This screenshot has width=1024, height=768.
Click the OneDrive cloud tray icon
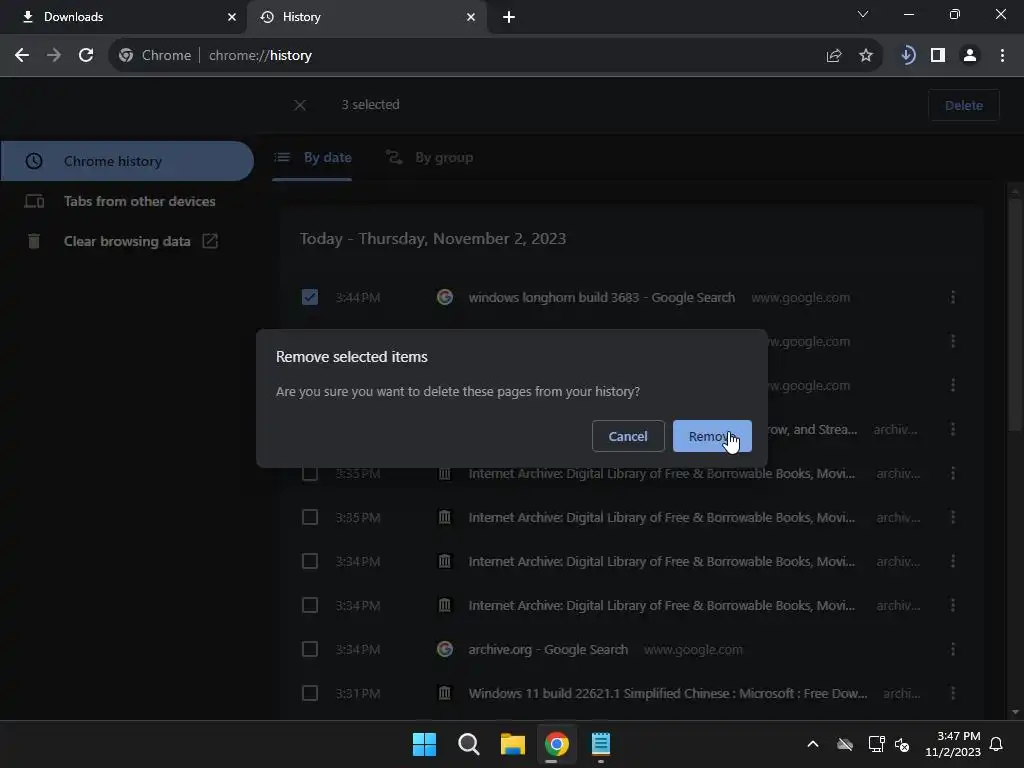845,744
